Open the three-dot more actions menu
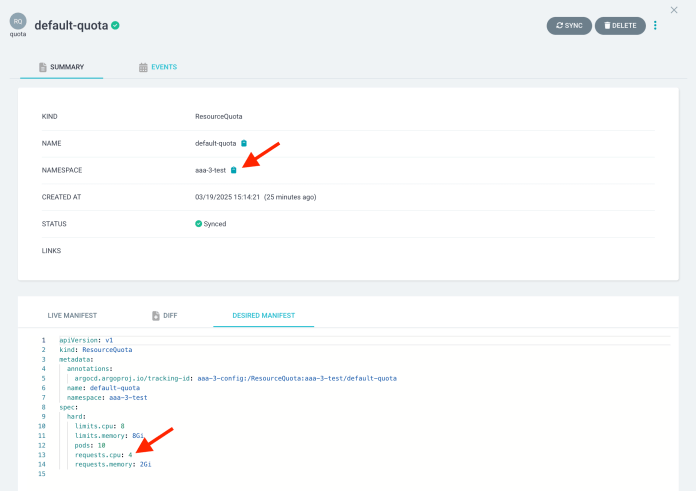Image resolution: width=696 pixels, height=491 pixels. tap(656, 25)
